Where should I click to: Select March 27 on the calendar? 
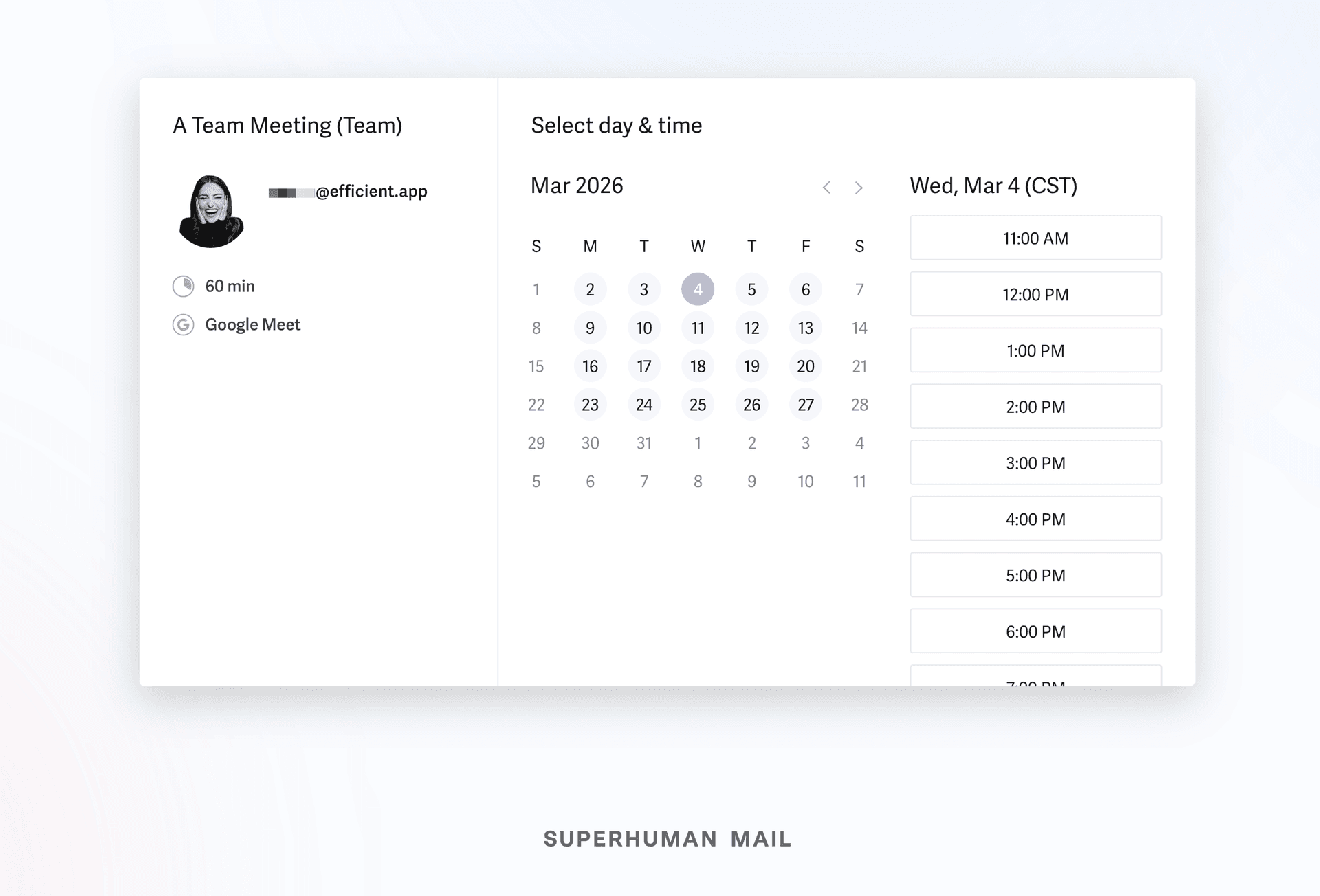(805, 405)
